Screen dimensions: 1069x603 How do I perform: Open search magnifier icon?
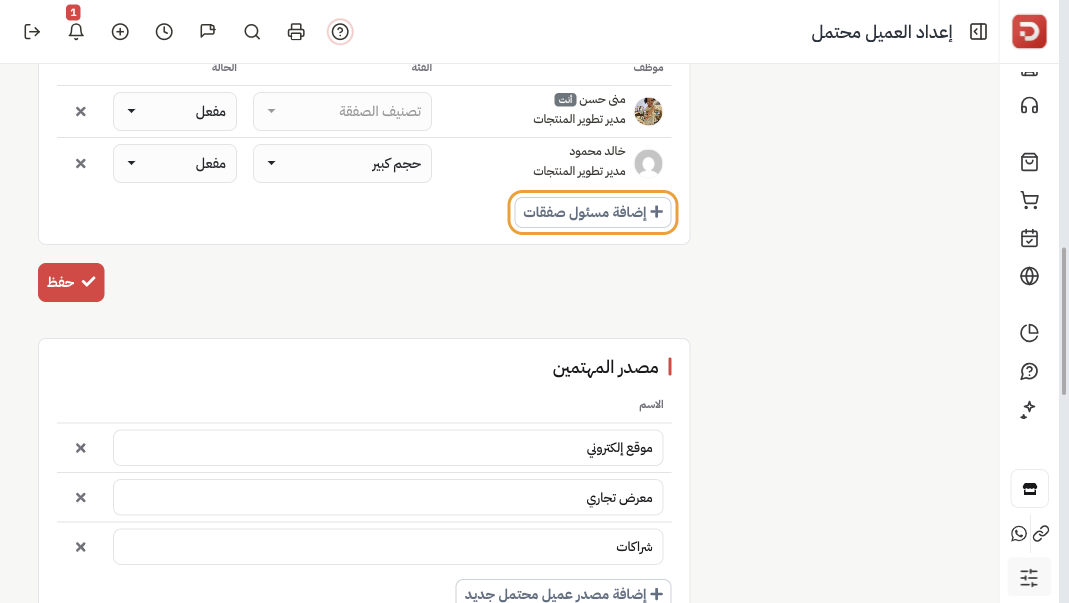click(x=252, y=31)
